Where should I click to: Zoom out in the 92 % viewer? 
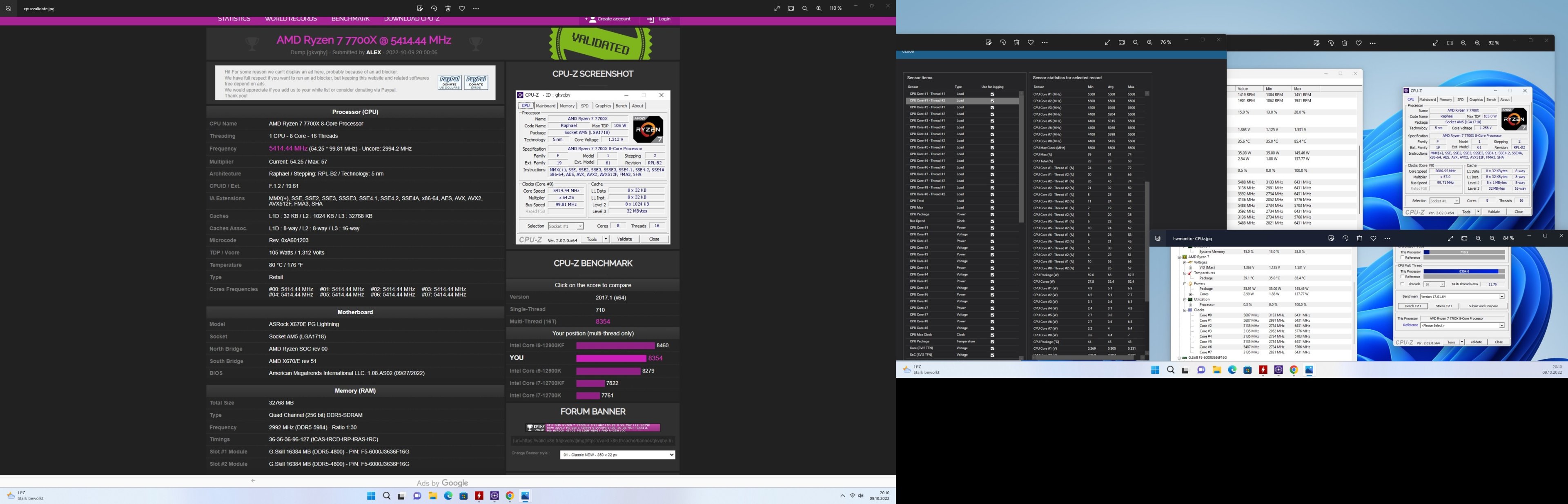[x=1463, y=43]
